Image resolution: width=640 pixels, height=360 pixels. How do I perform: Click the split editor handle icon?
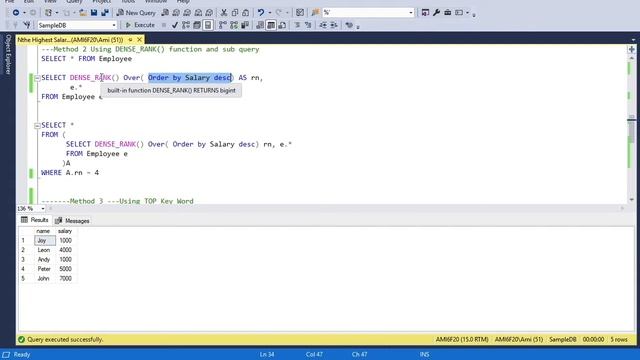[631, 49]
